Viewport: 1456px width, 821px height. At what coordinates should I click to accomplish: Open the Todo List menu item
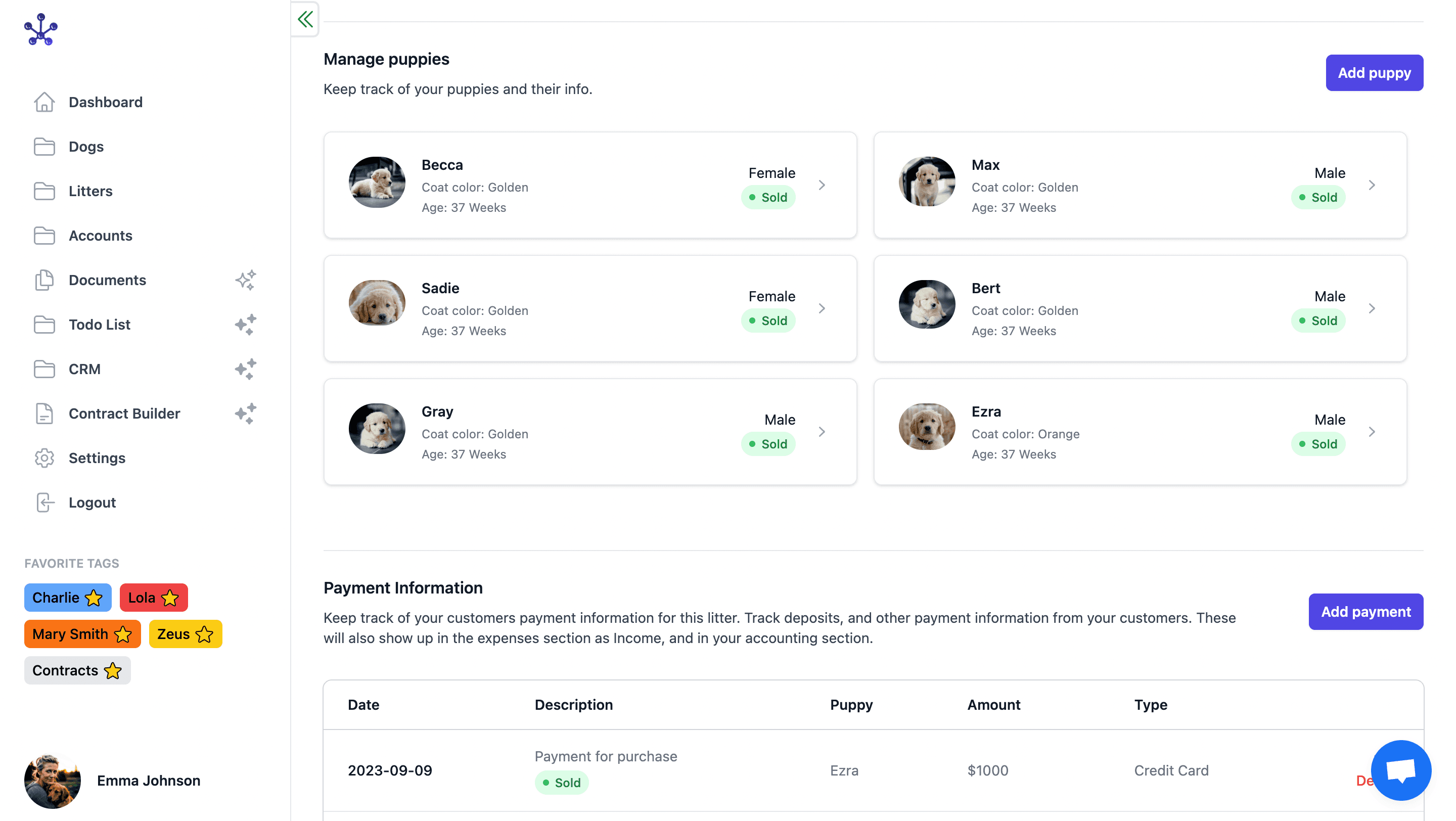click(x=99, y=325)
